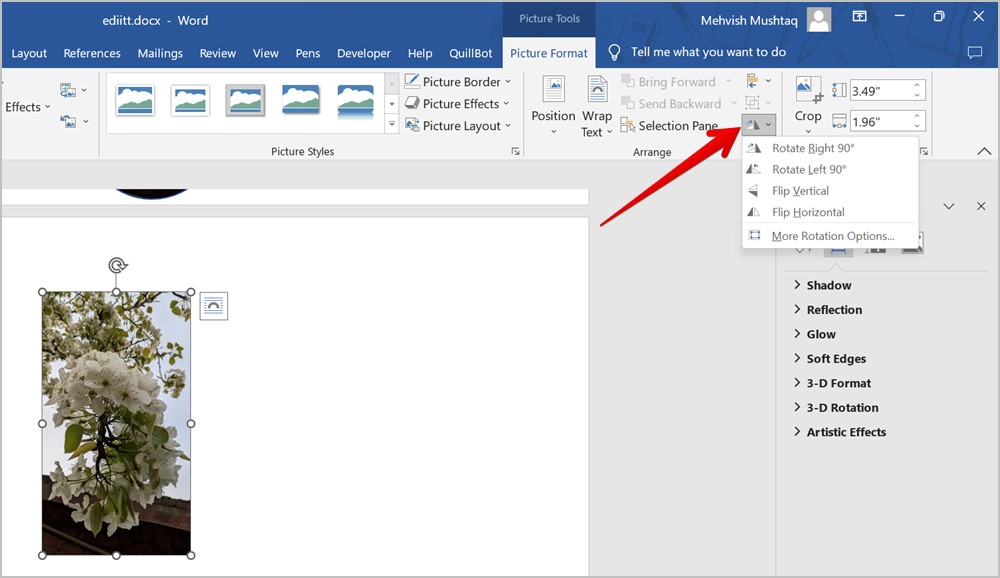
Task: Select the third picture style thumbnail
Action: click(245, 99)
